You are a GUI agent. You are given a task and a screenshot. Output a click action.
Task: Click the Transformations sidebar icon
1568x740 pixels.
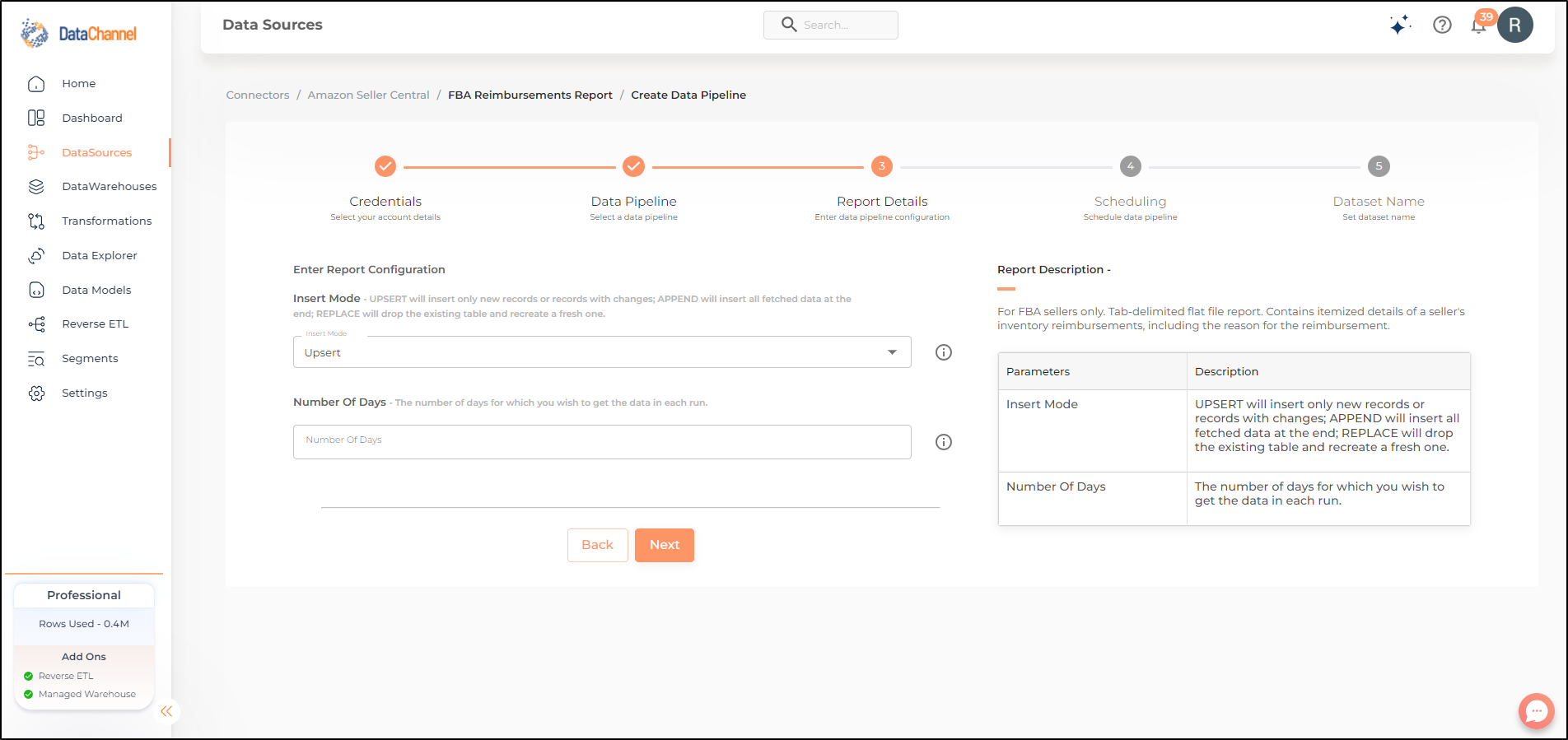(x=36, y=221)
